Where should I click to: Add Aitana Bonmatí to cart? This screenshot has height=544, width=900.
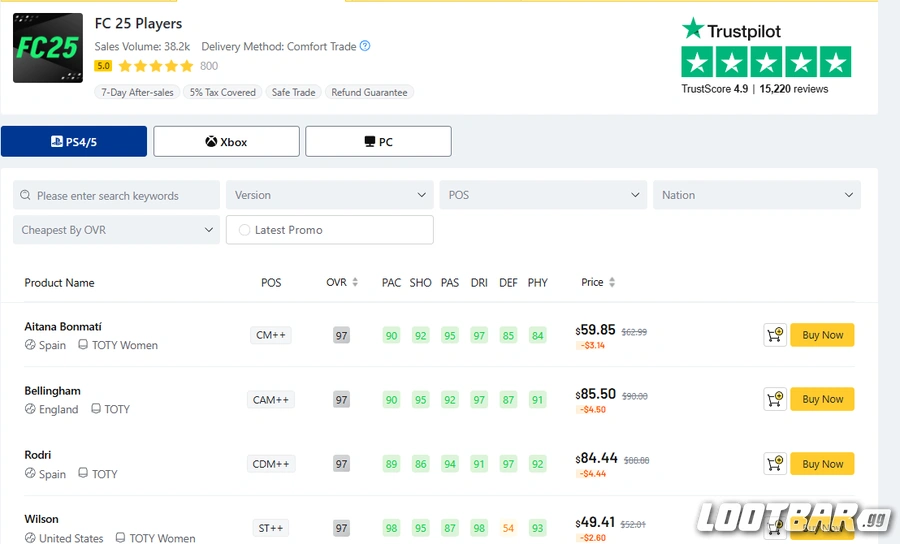pyautogui.click(x=775, y=335)
